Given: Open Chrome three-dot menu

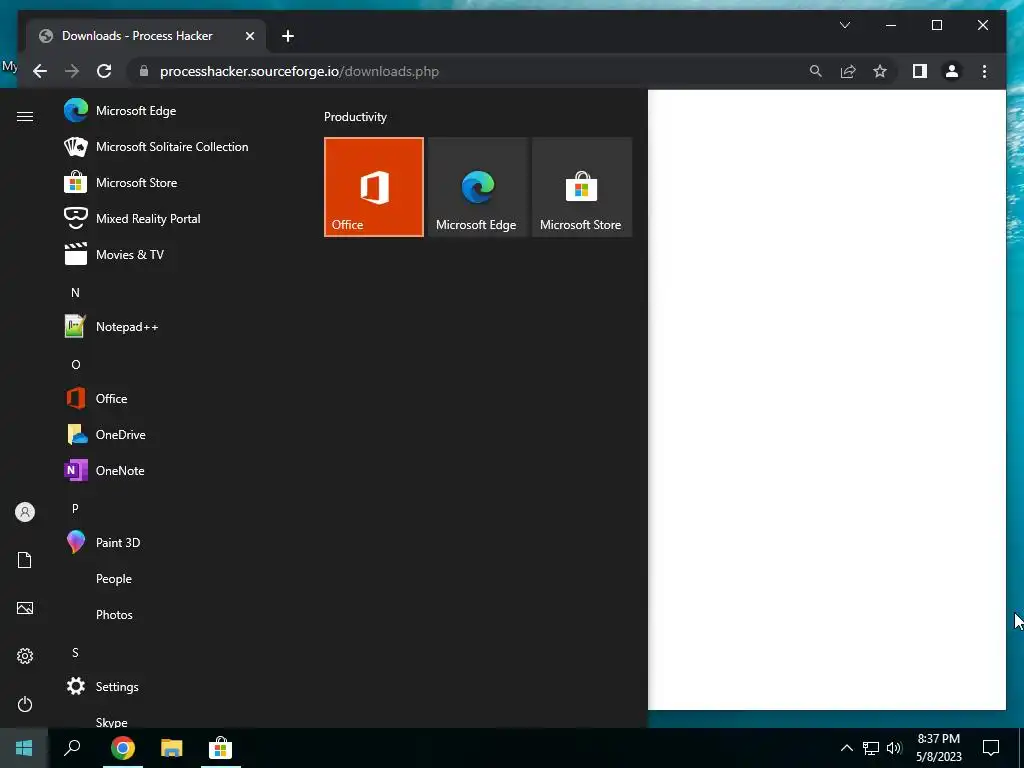Looking at the screenshot, I should (984, 71).
